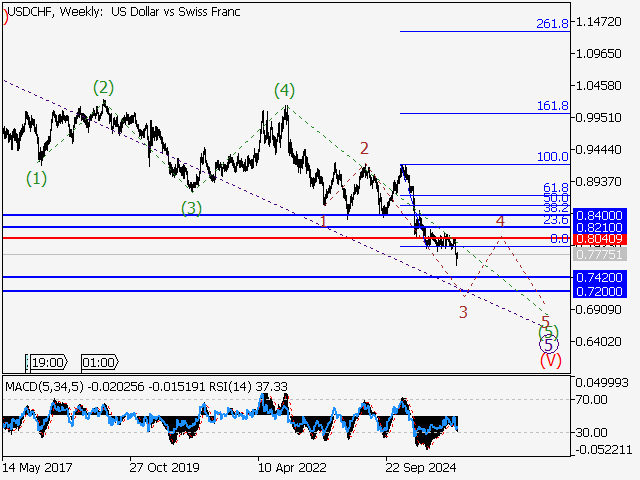Image resolution: width=640 pixels, height=480 pixels.
Task: Select the 100.0 Fibonacci level label
Action: (552, 157)
